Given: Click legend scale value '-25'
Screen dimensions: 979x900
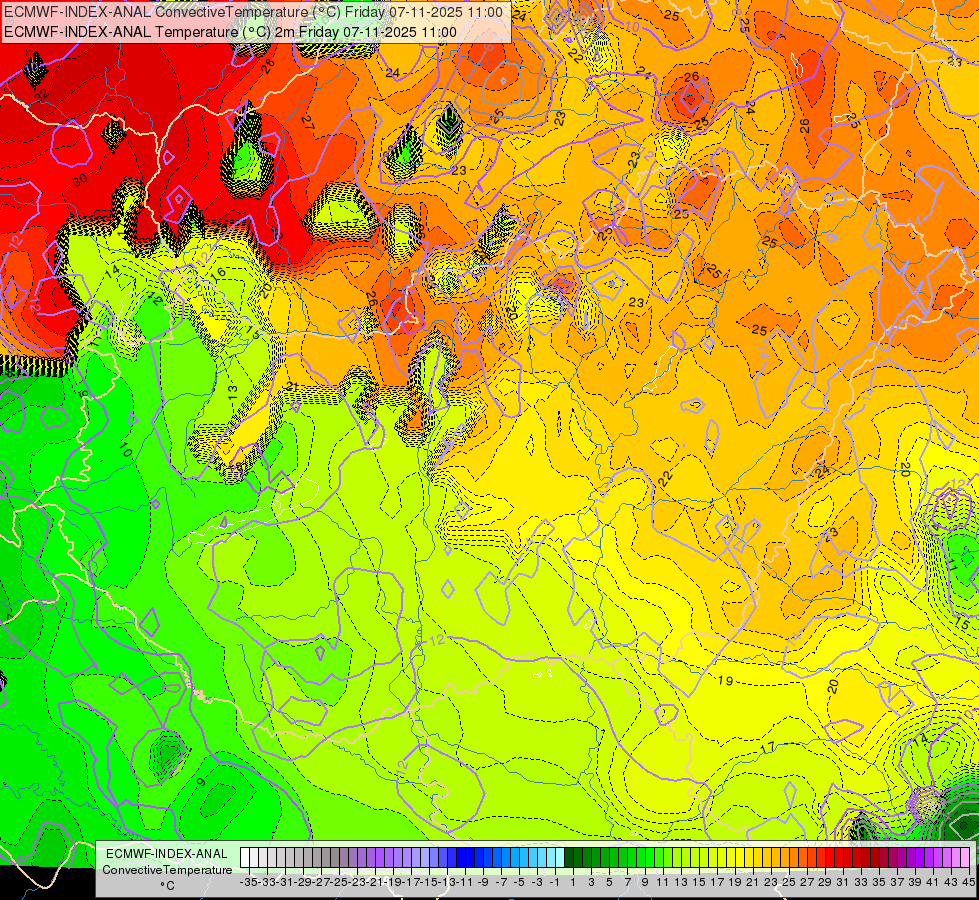Looking at the screenshot, I should [x=339, y=882].
